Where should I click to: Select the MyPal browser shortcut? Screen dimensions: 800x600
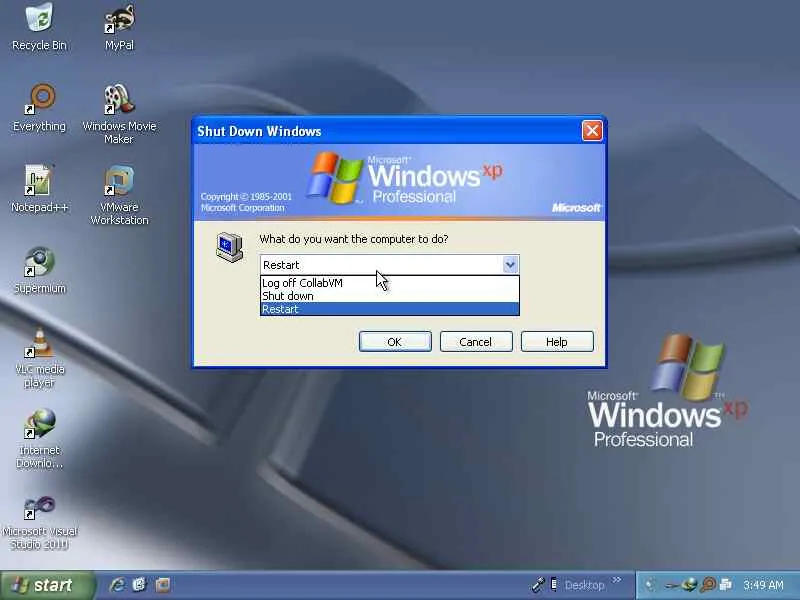pos(119,27)
